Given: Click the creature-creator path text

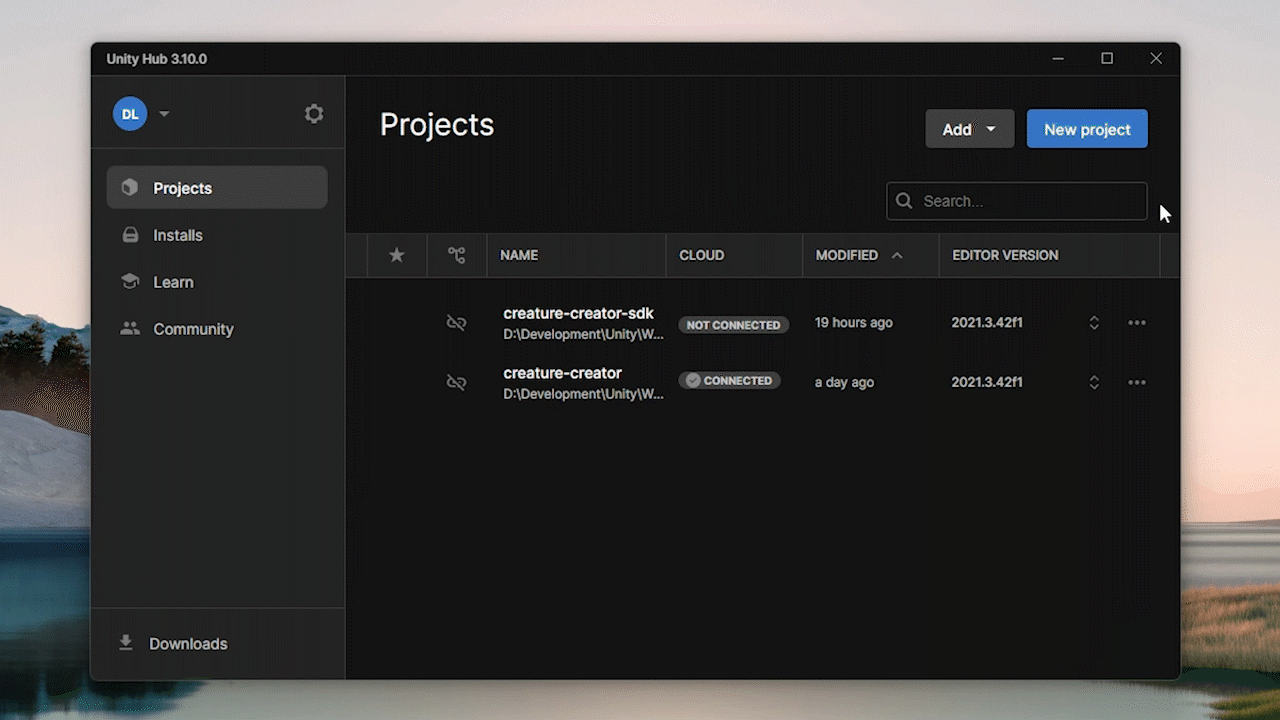Looking at the screenshot, I should pyautogui.click(x=583, y=394).
